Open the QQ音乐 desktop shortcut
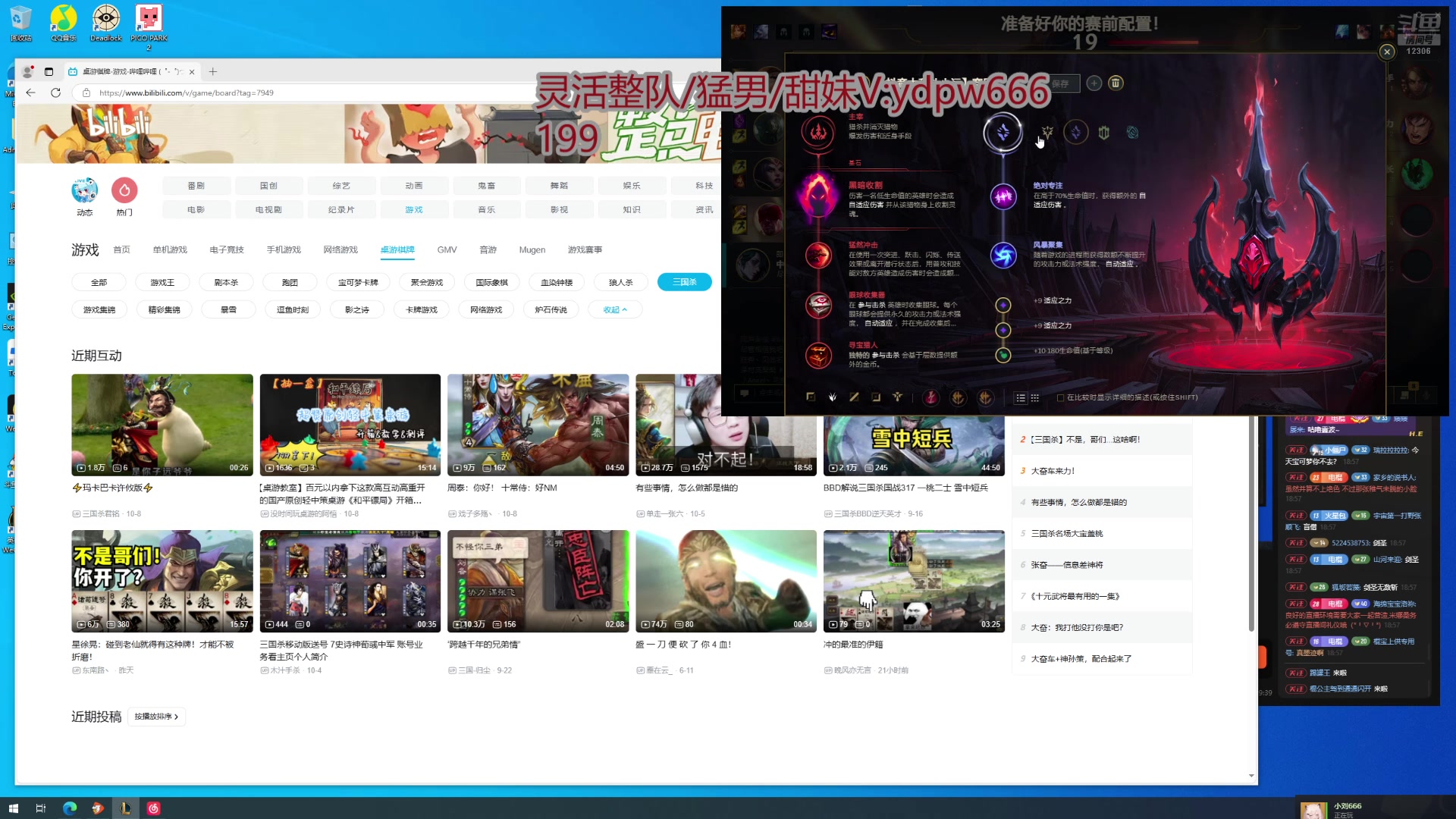The height and width of the screenshot is (819, 1456). click(64, 23)
